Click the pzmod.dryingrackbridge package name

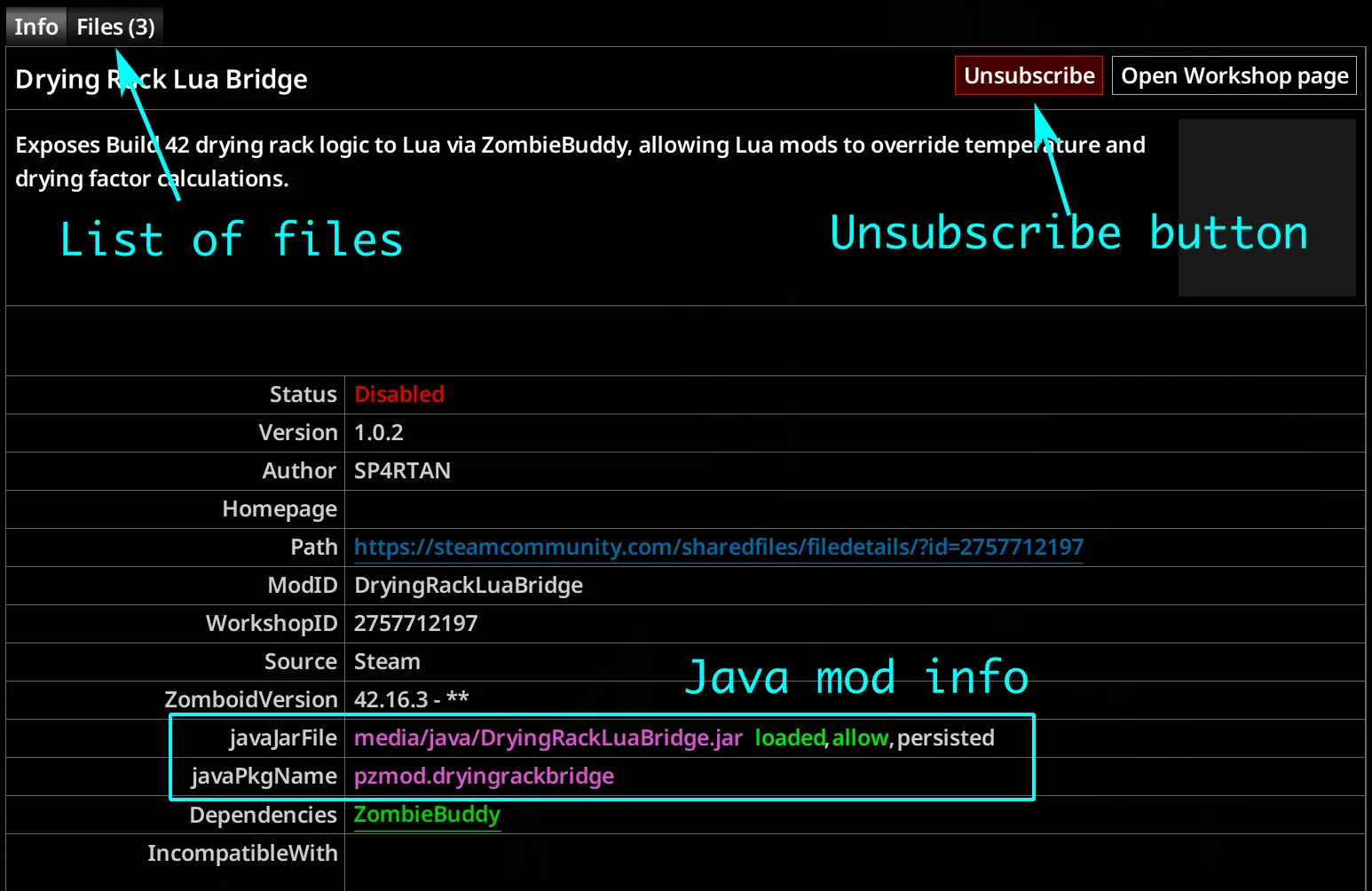coord(484,777)
